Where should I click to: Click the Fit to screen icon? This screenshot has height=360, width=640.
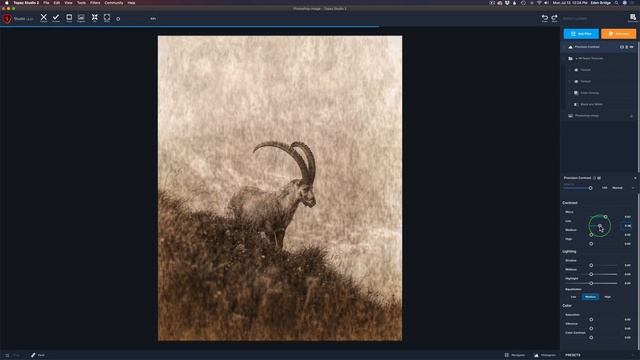95,17
